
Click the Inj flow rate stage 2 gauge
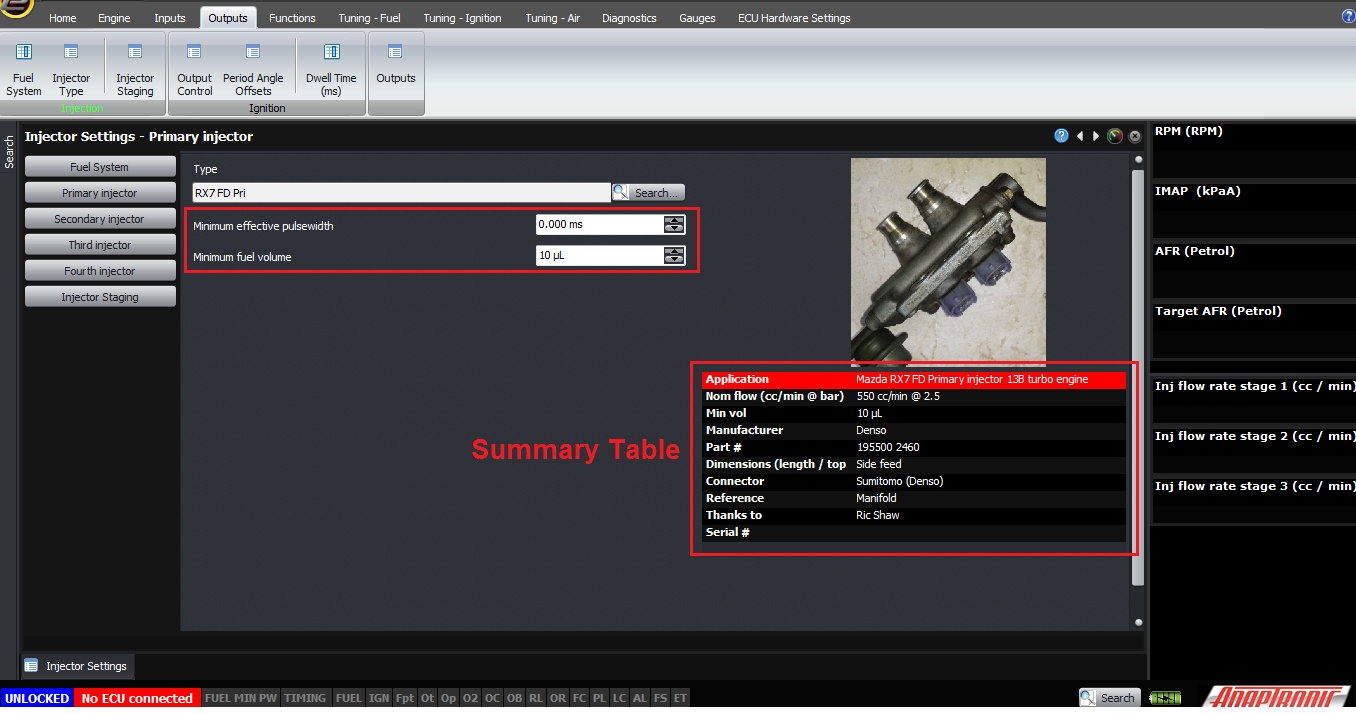tap(1253, 449)
